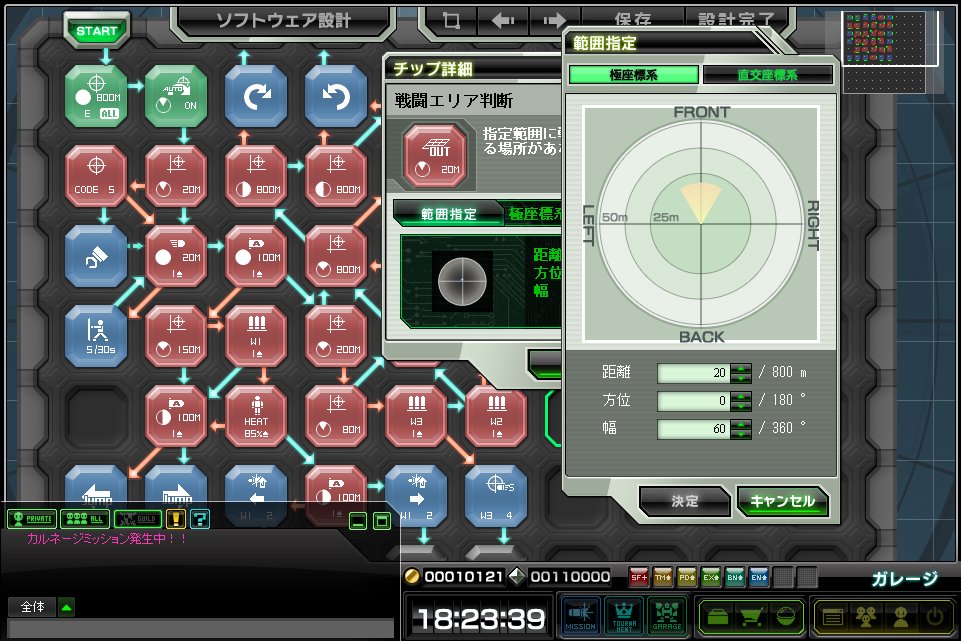961x641 pixels.
Task: Toggle the ALL chat channel filter
Action: click(x=85, y=519)
